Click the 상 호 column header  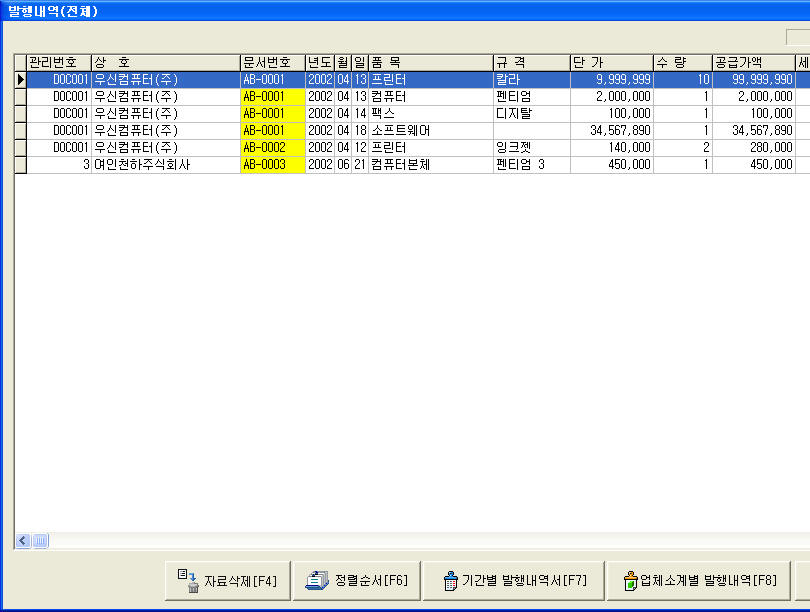(166, 62)
